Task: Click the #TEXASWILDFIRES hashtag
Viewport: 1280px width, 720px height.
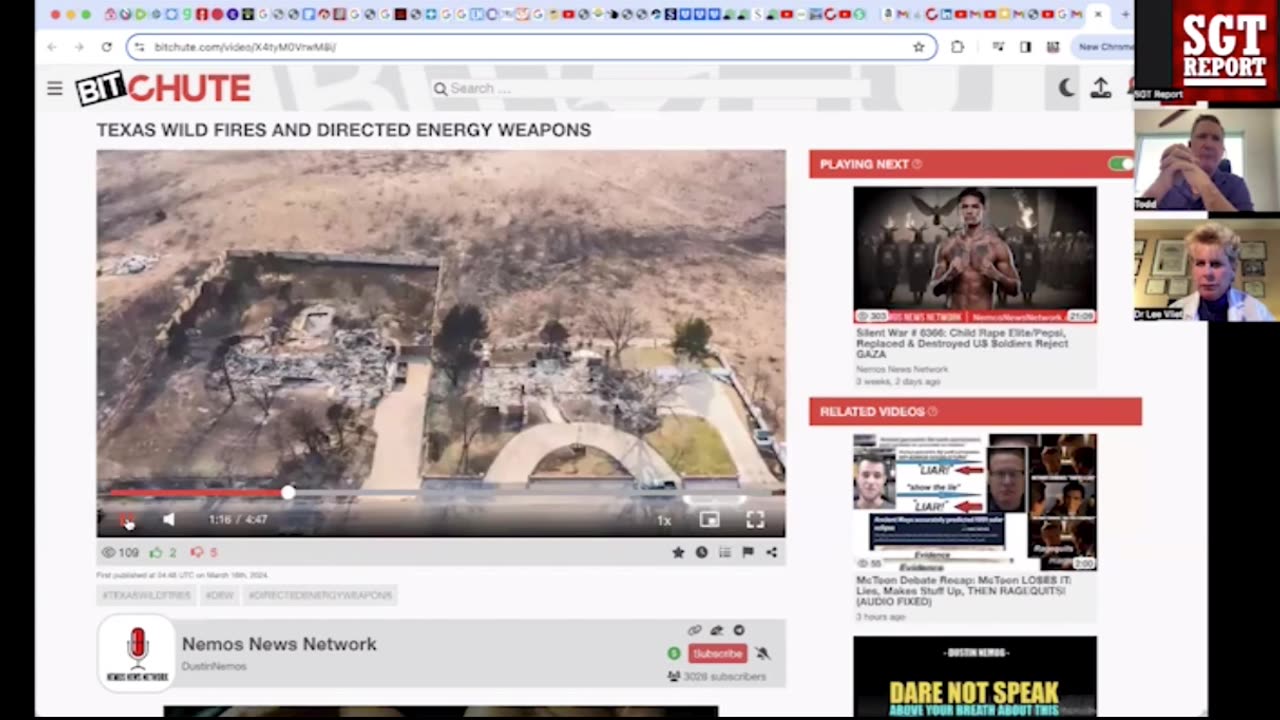Action: pyautogui.click(x=146, y=595)
